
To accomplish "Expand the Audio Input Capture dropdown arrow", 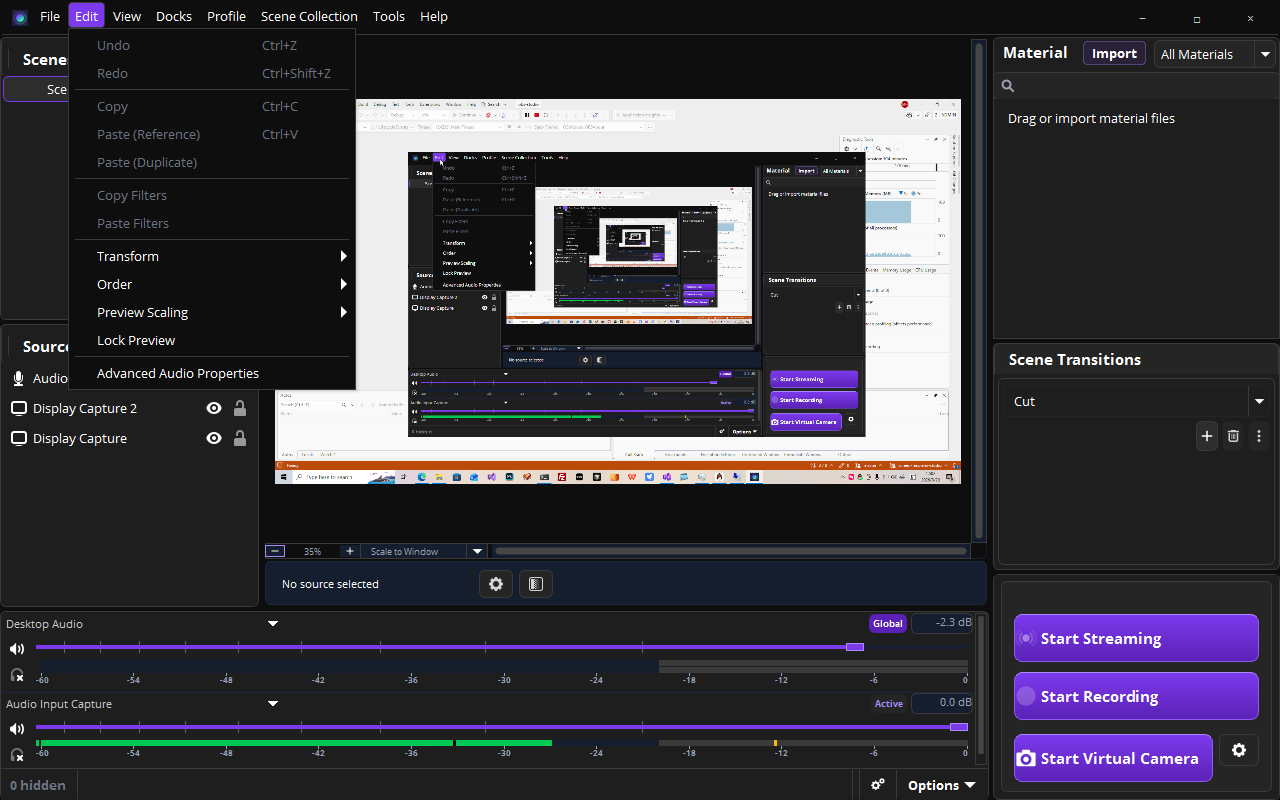I will (x=273, y=704).
